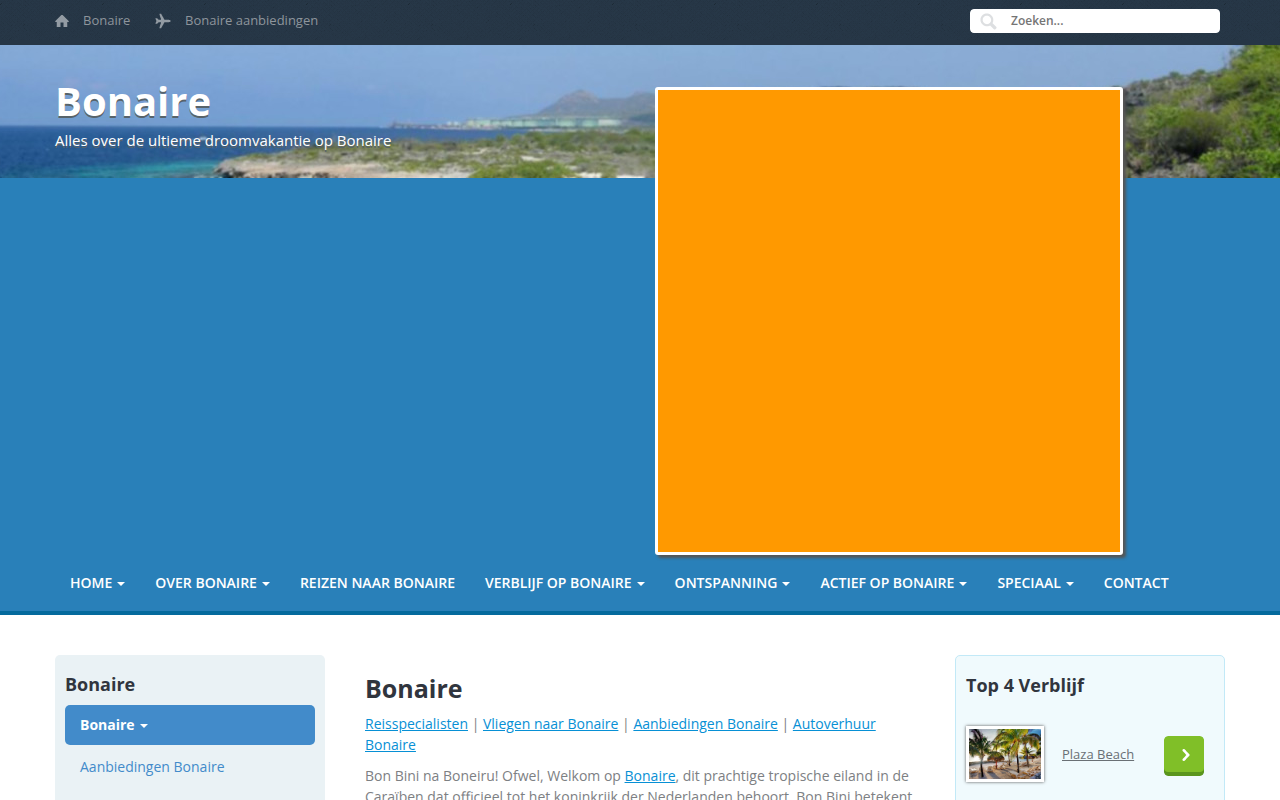Follow the Reisspecialisten link
This screenshot has height=800, width=1280.
[x=416, y=724]
